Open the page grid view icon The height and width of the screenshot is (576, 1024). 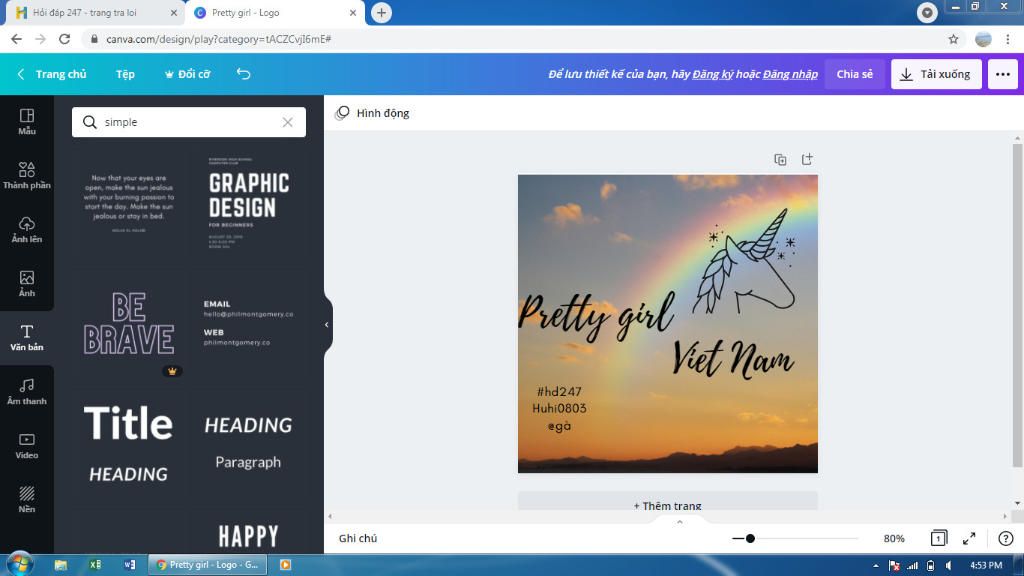click(938, 538)
